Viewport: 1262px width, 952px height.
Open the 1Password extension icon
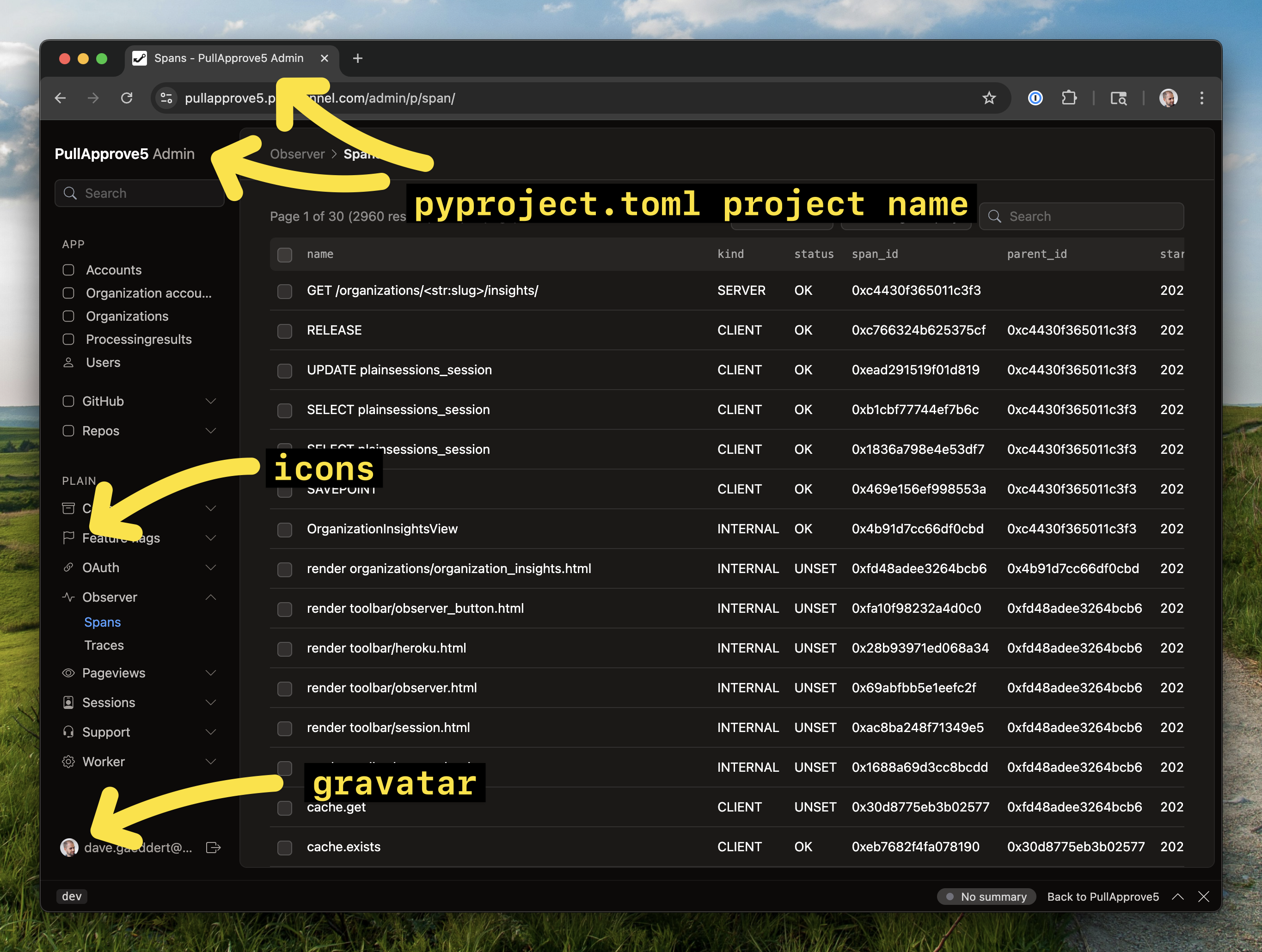tap(1035, 98)
